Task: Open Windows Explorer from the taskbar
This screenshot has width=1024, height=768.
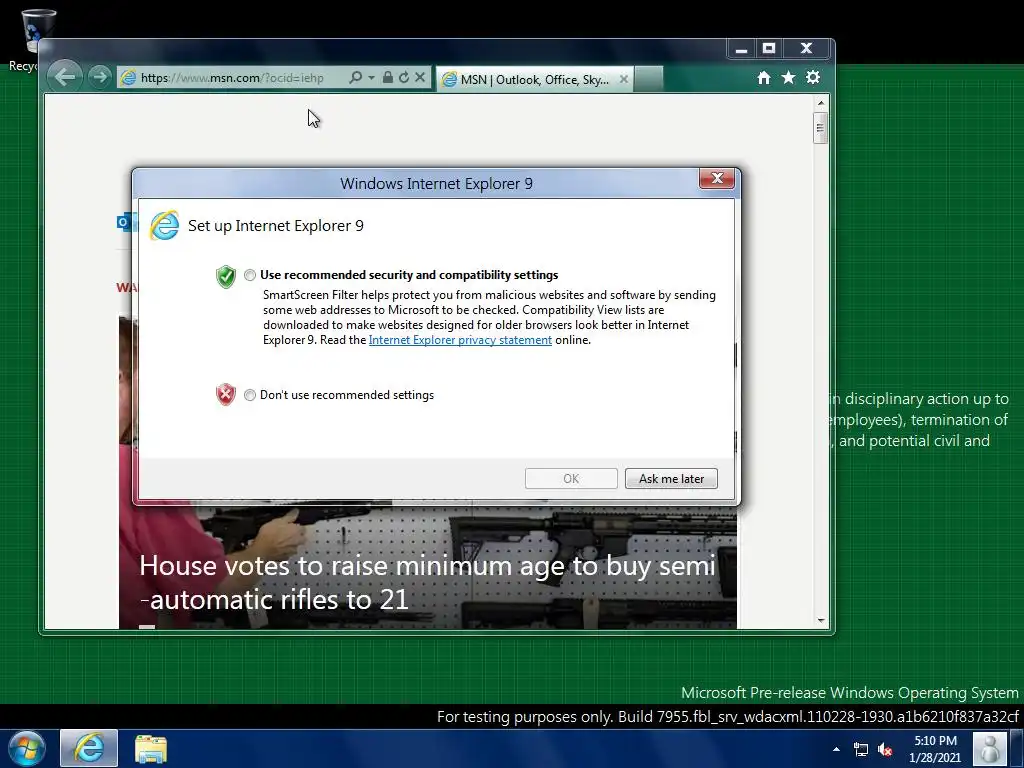Action: (x=151, y=748)
